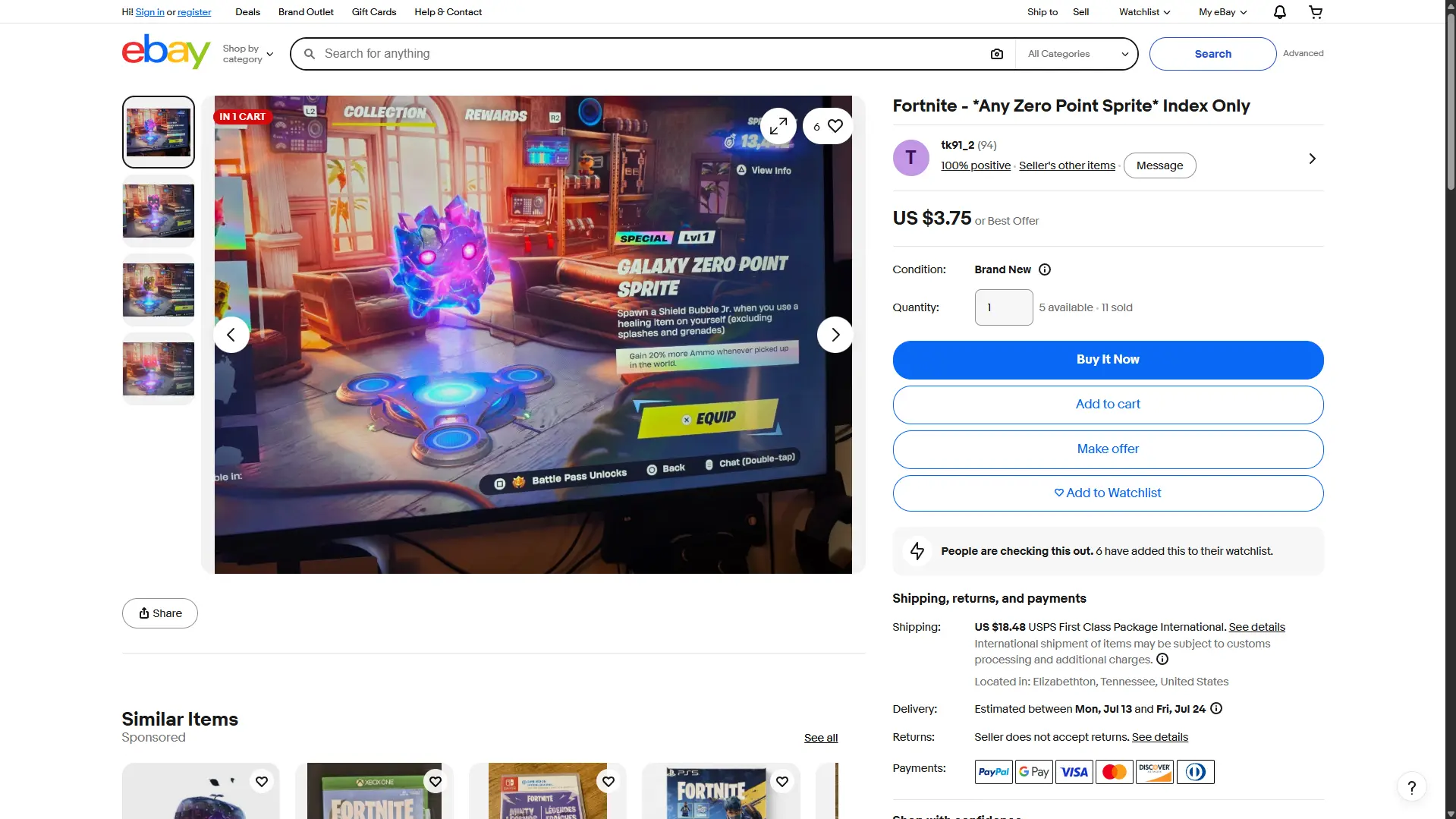
Task: Open the seller name tk91_2
Action: tap(958, 145)
